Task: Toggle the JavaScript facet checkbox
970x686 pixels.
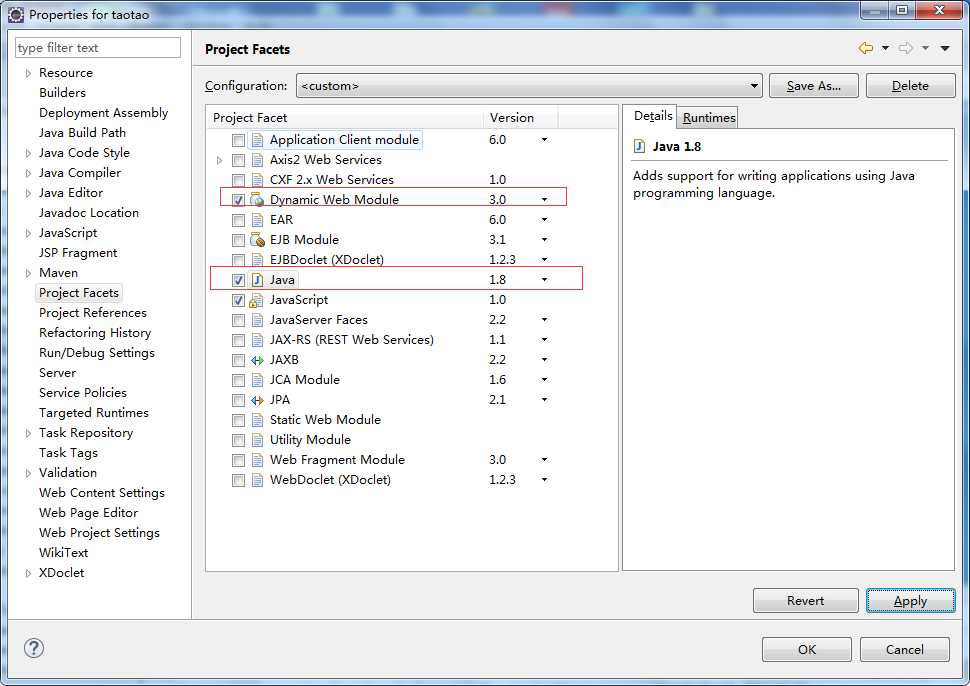Action: (x=238, y=300)
